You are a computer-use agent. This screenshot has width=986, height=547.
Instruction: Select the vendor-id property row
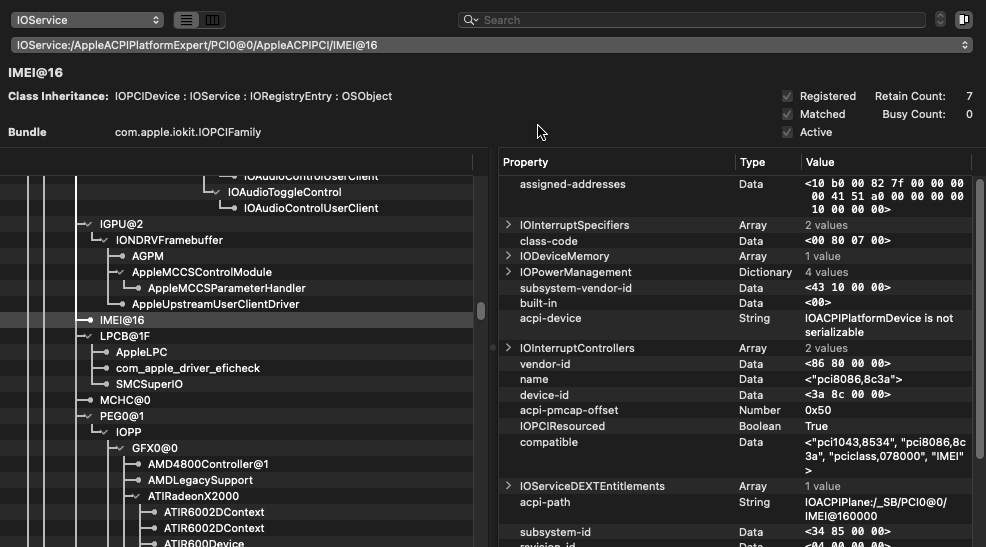click(x=736, y=364)
